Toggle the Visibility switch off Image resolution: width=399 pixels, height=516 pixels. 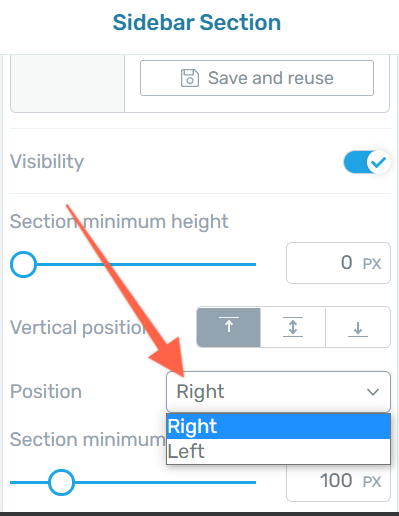tap(367, 162)
